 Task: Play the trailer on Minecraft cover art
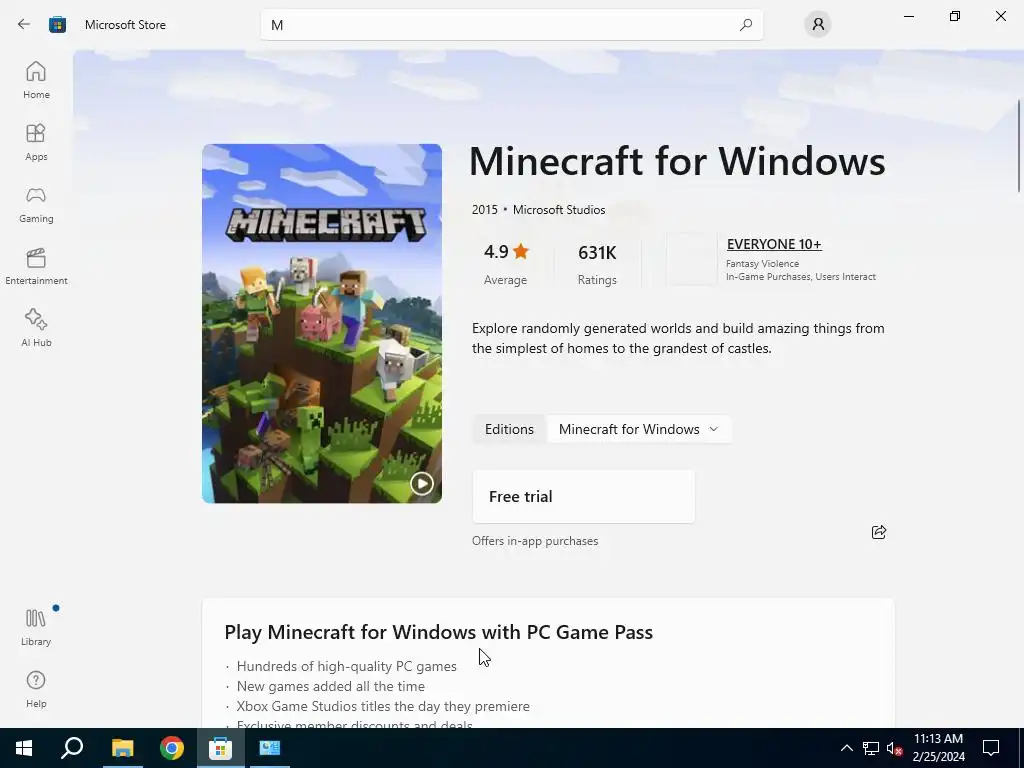coord(422,483)
